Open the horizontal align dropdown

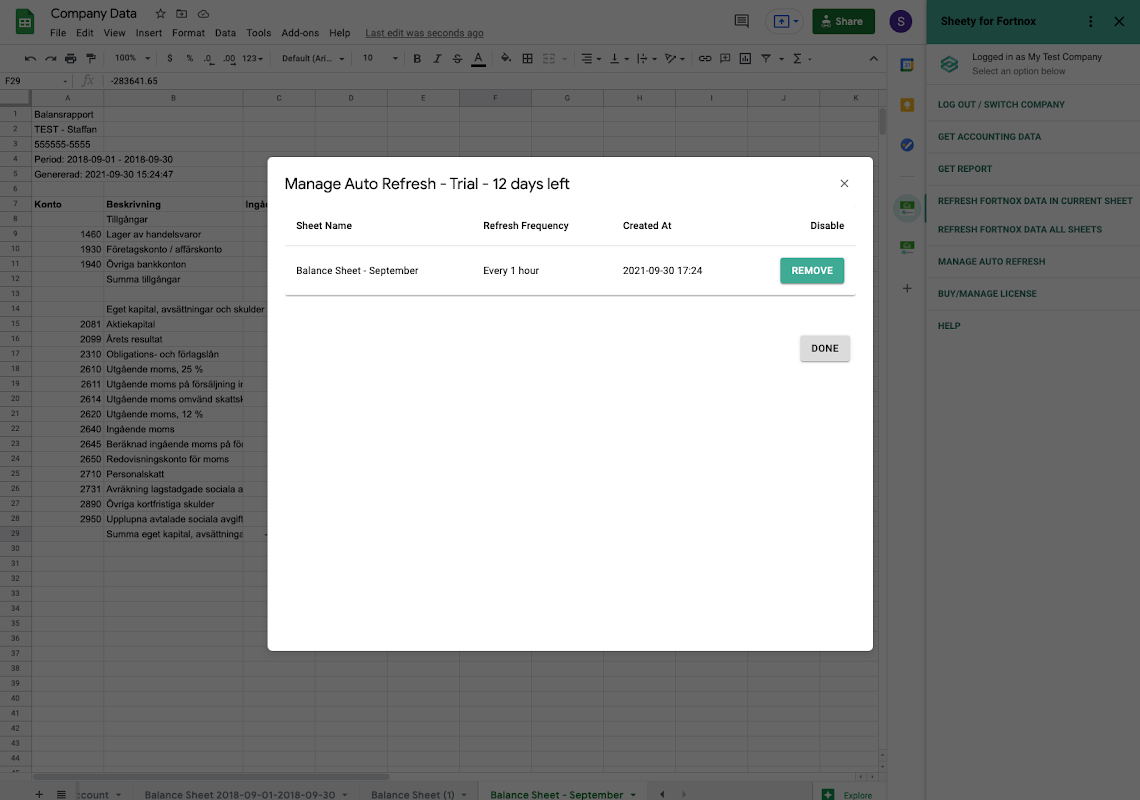[x=590, y=58]
